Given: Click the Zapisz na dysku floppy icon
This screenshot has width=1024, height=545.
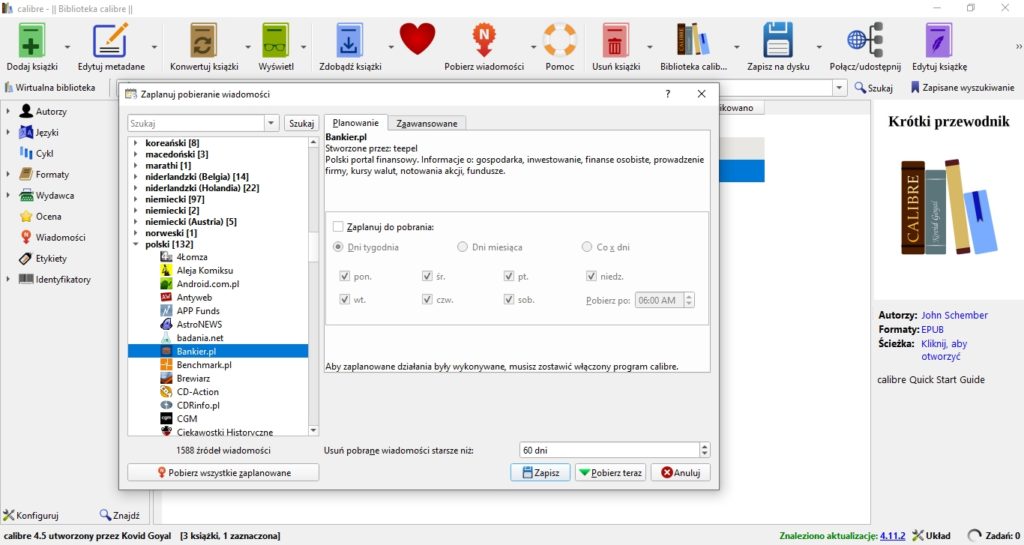Looking at the screenshot, I should pos(778,41).
